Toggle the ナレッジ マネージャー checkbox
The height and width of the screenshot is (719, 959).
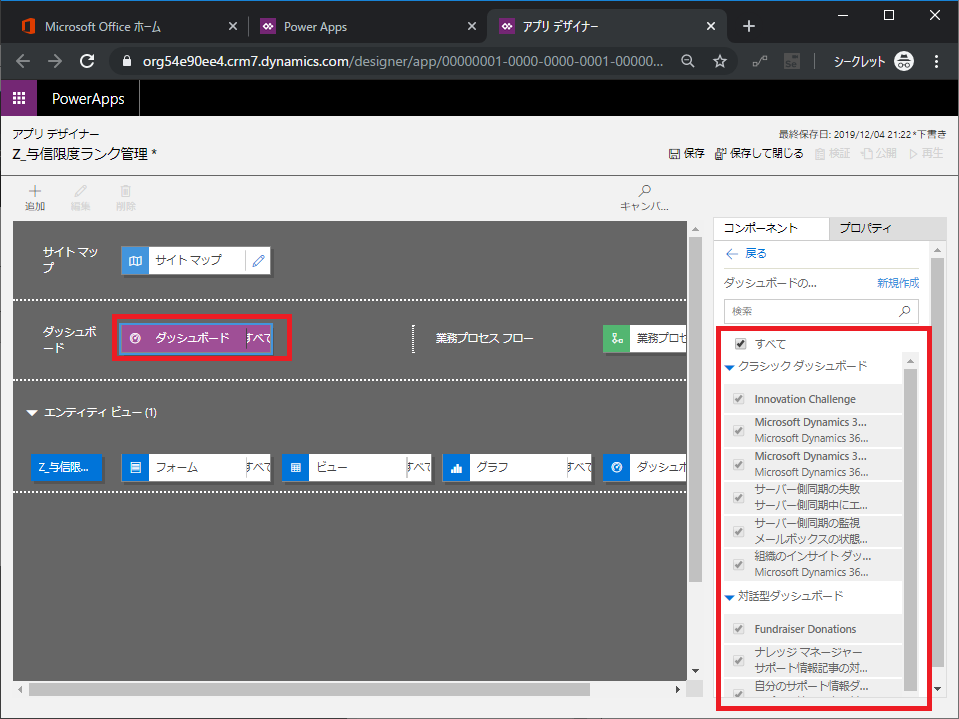tap(739, 660)
